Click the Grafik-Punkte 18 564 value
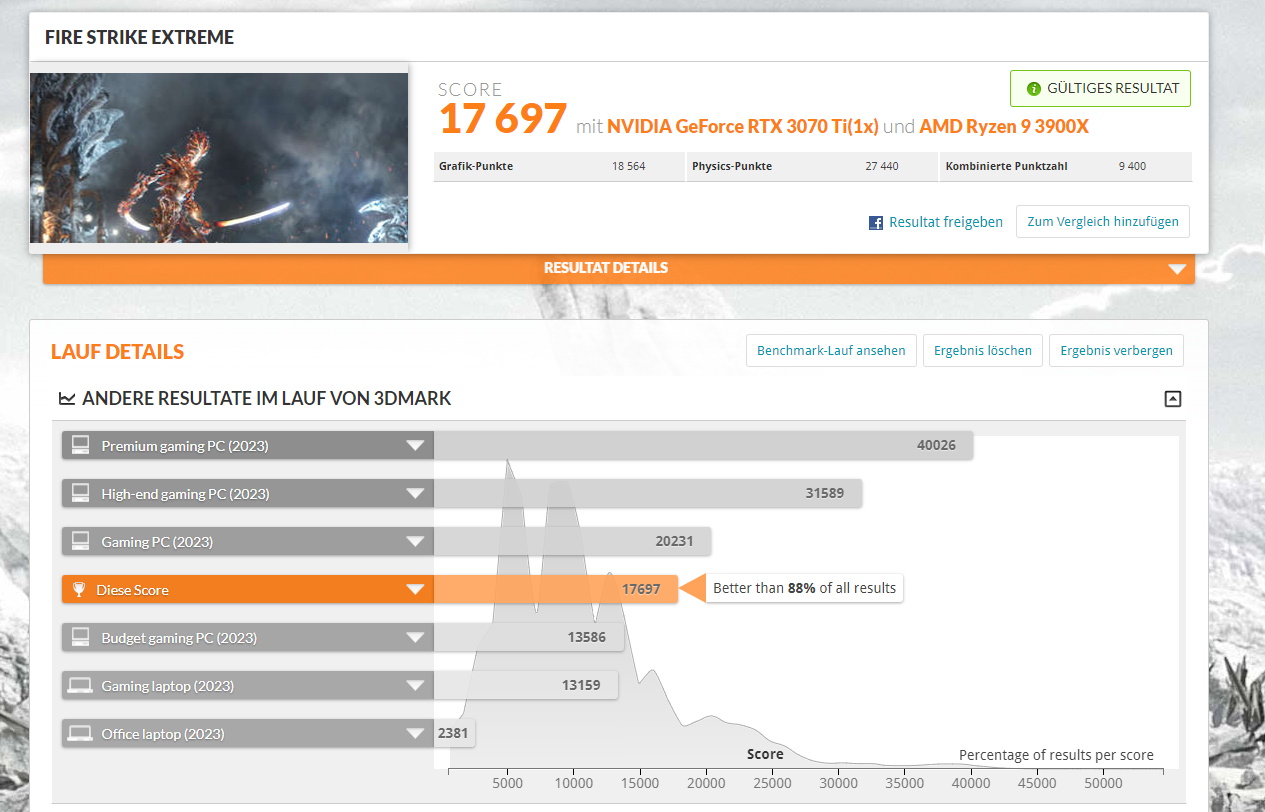The image size is (1265, 812). (x=628, y=166)
